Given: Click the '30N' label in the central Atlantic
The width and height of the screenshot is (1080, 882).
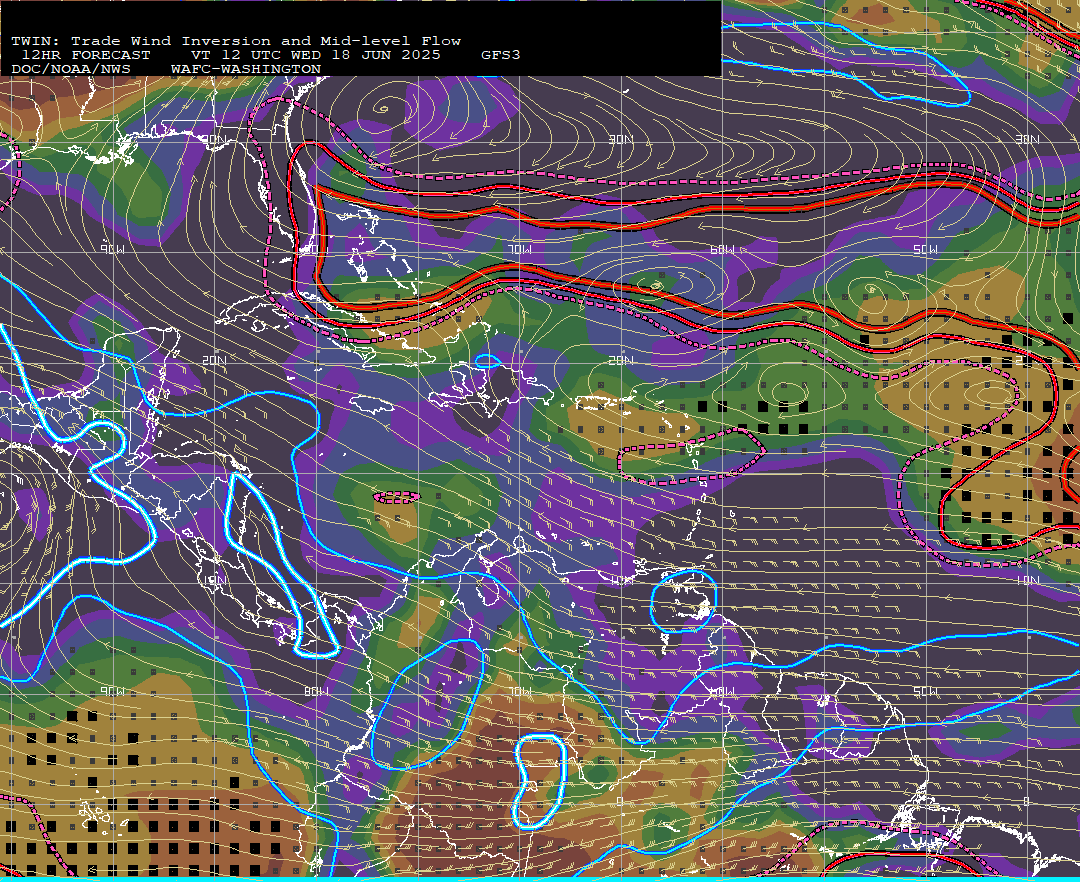Looking at the screenshot, I should pos(621,139).
